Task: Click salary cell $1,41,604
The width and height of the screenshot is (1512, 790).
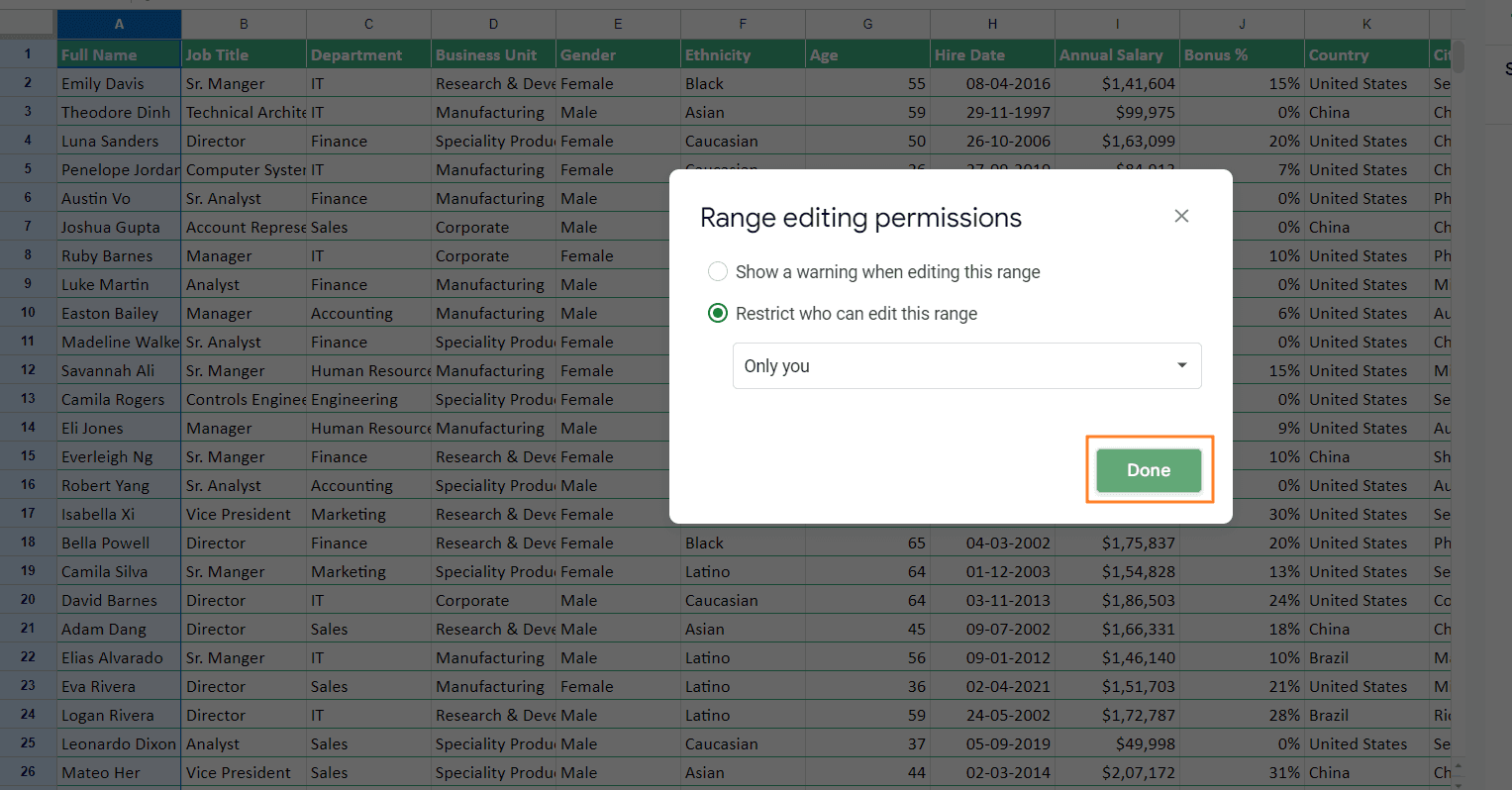Action: pyautogui.click(x=1117, y=83)
